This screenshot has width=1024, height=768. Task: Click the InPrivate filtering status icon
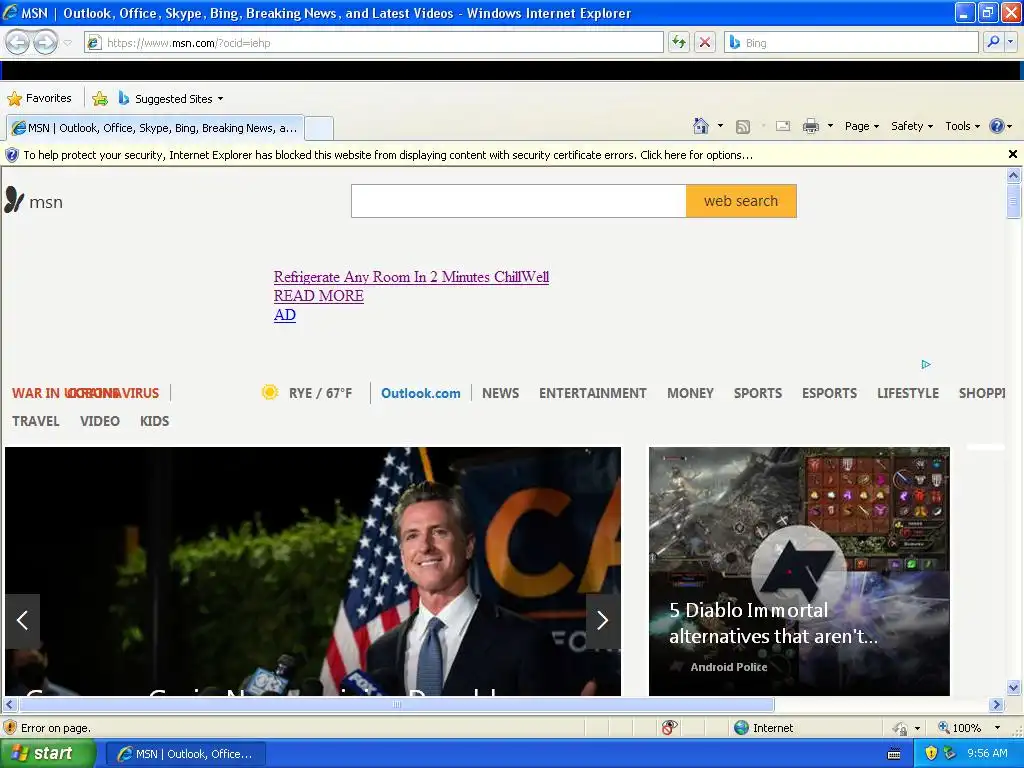669,728
